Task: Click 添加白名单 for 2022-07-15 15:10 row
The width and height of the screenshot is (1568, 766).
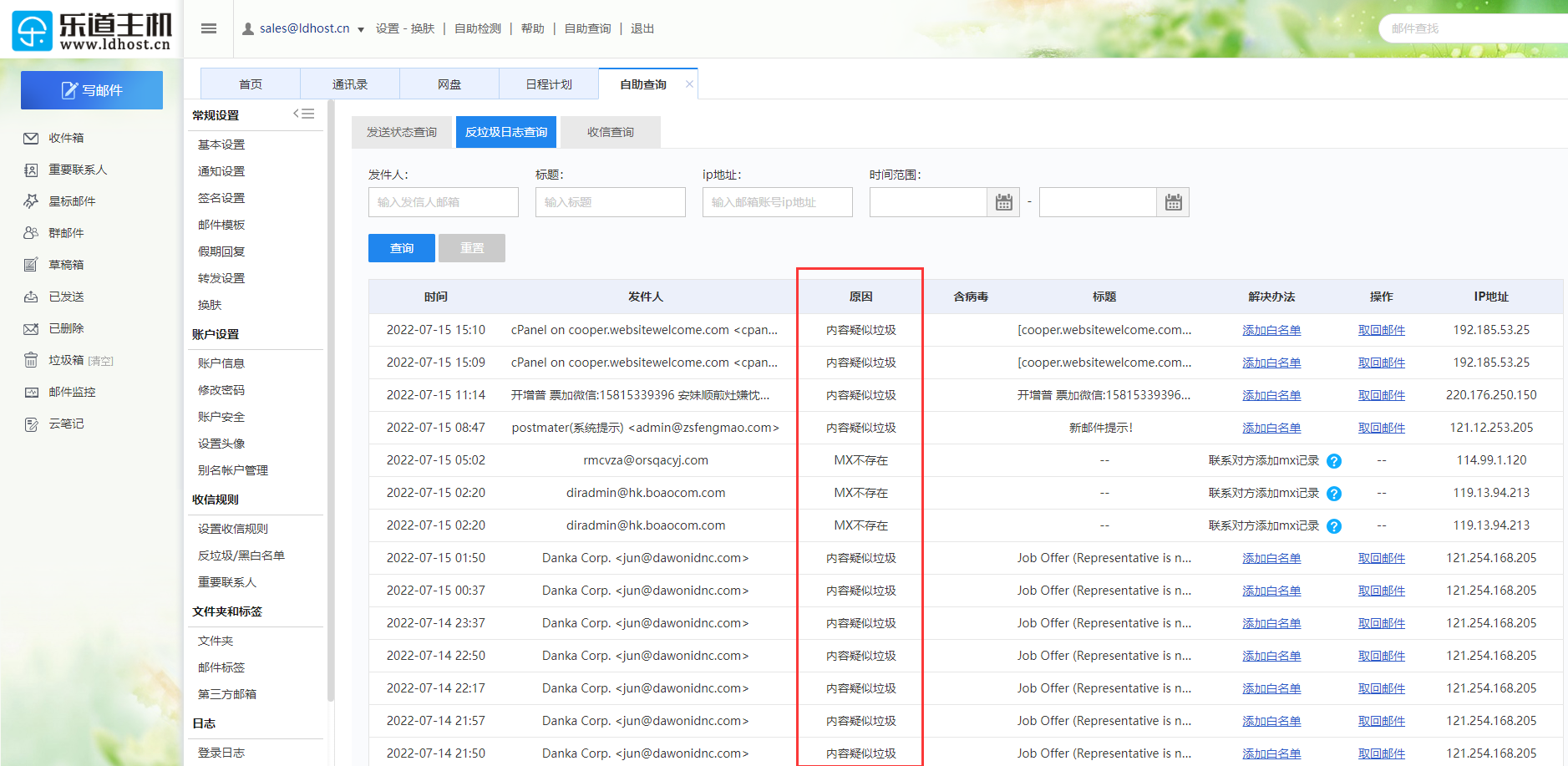Action: [x=1271, y=330]
